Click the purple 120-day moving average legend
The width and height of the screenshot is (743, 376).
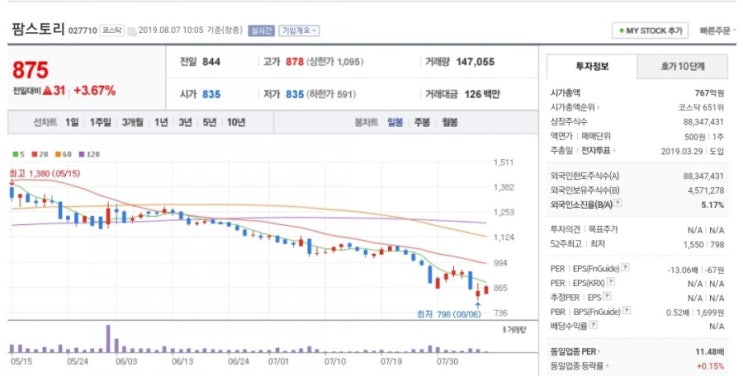pyautogui.click(x=89, y=154)
